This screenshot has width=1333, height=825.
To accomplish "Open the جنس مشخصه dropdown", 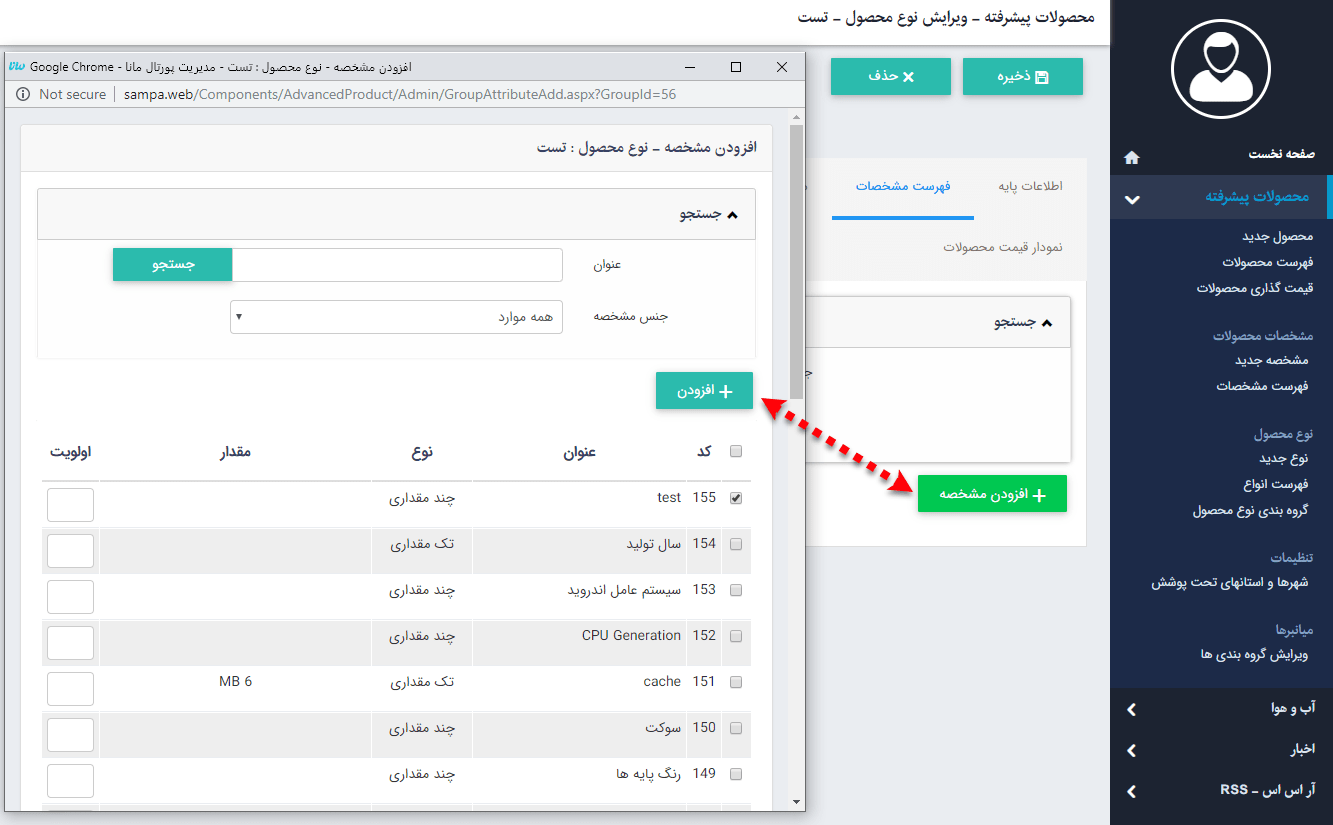I will (396, 317).
